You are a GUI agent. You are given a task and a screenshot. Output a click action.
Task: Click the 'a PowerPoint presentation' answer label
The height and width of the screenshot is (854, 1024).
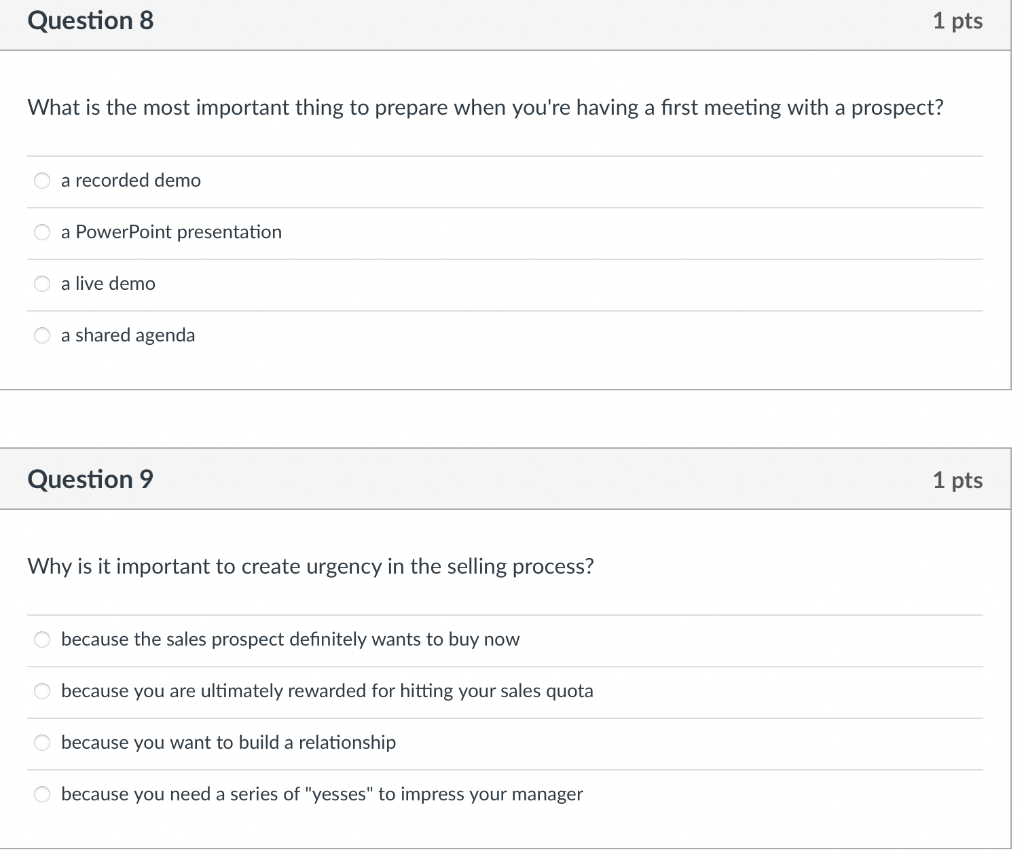coord(171,232)
